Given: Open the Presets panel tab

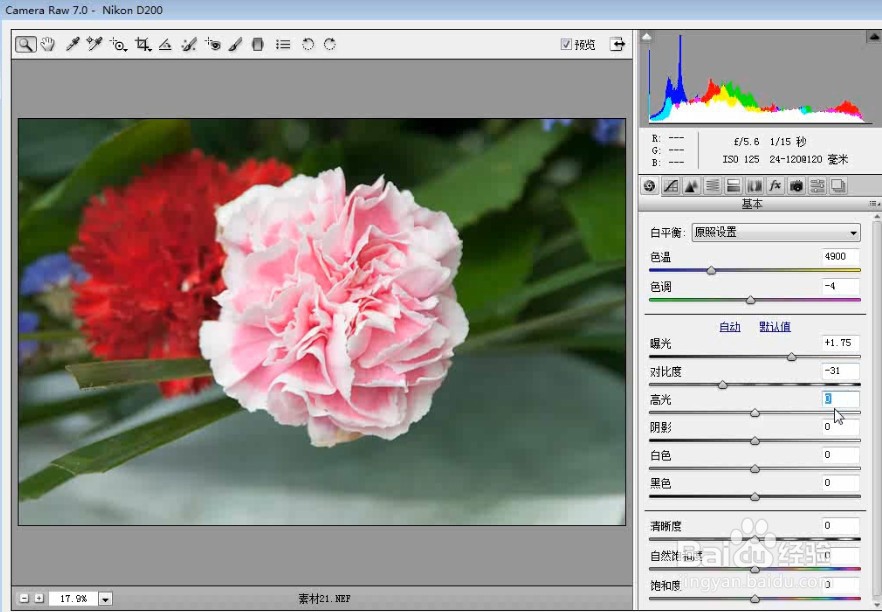Looking at the screenshot, I should [x=817, y=186].
